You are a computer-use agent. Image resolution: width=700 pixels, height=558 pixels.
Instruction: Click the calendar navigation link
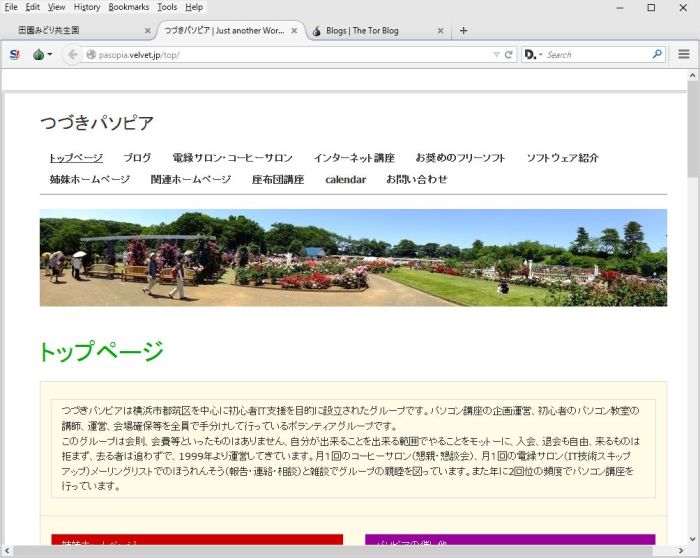[x=345, y=179]
